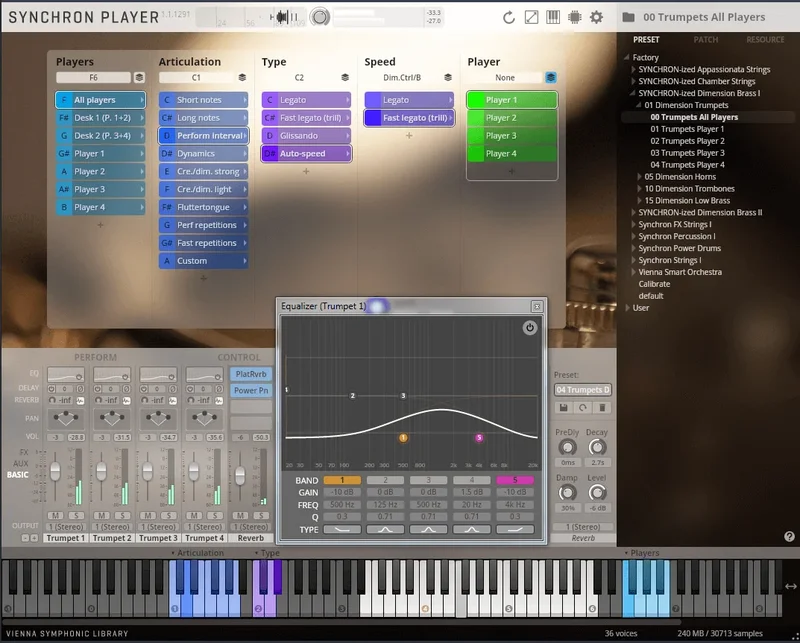The image size is (800, 643).
Task: Expand SYNCHRON-ized Appassionata Strings
Action: click(633, 69)
